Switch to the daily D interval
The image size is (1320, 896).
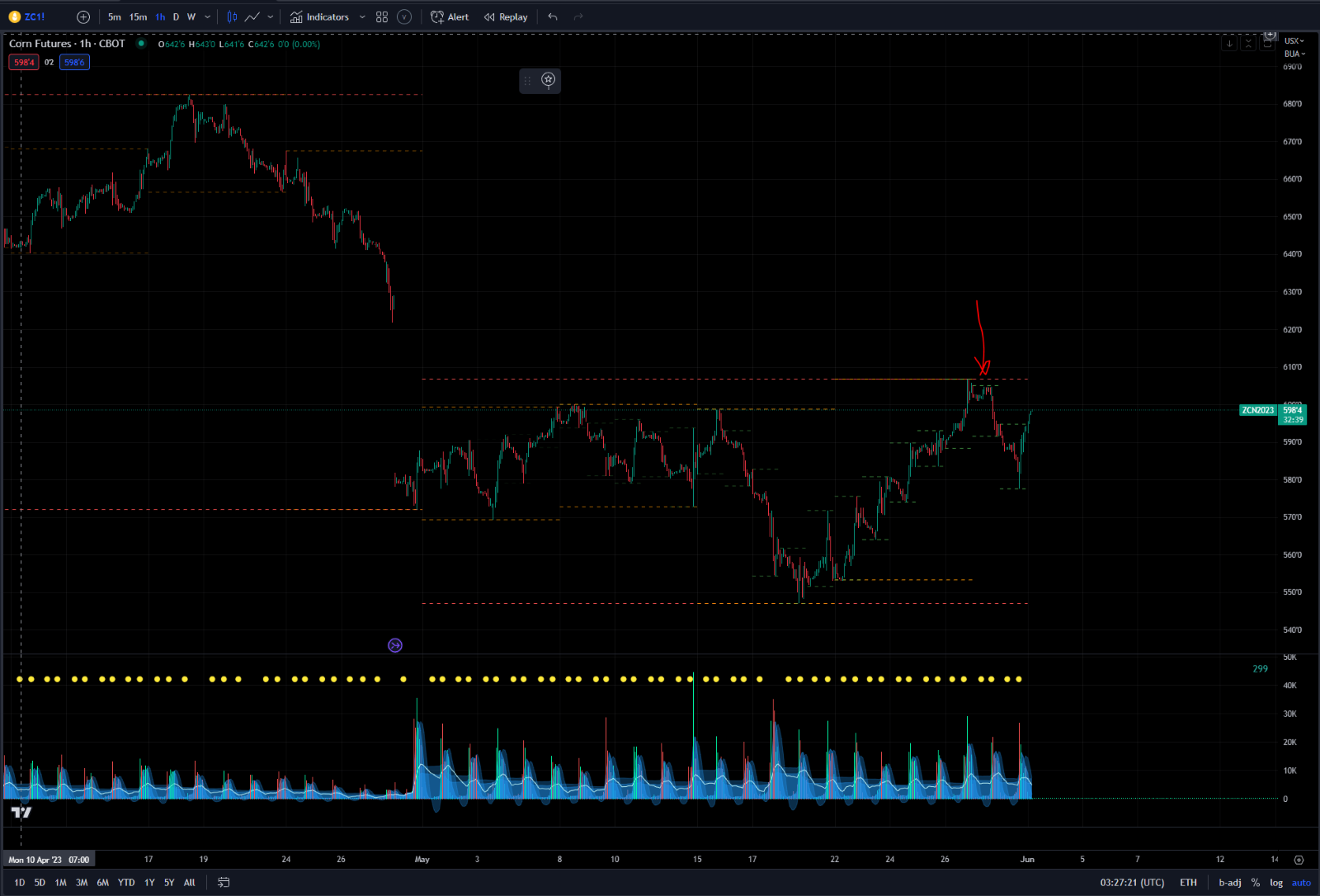point(175,17)
